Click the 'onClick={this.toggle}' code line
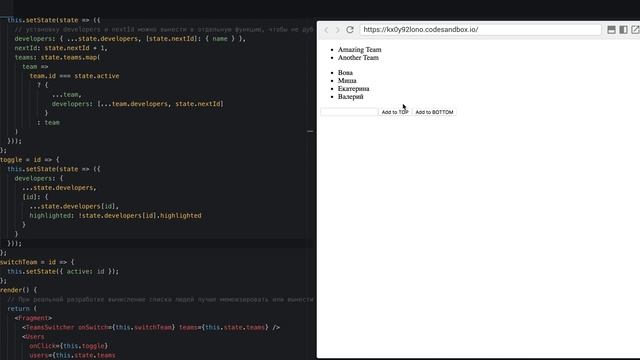 point(68,346)
